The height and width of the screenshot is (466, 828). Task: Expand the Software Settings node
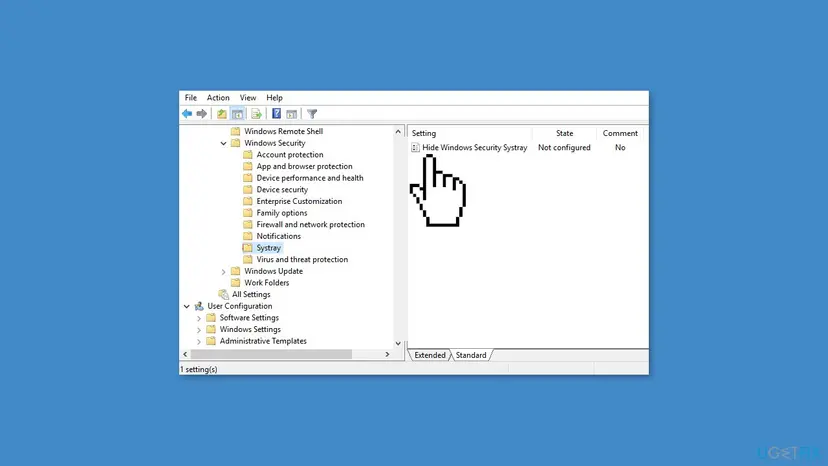(x=199, y=318)
